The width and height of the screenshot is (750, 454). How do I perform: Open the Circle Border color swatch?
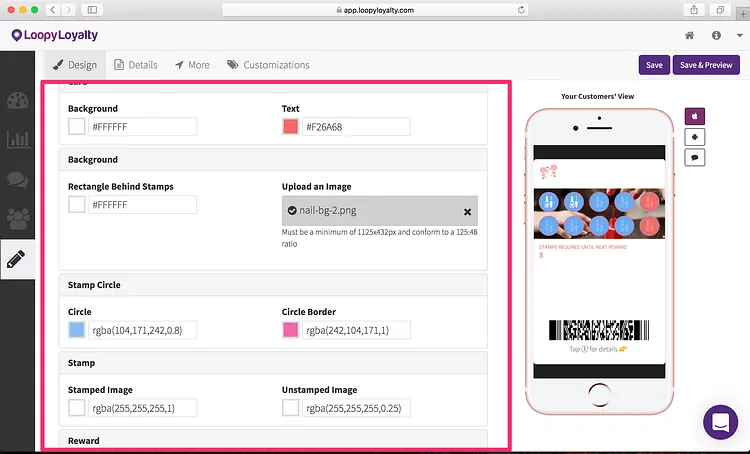pos(290,330)
